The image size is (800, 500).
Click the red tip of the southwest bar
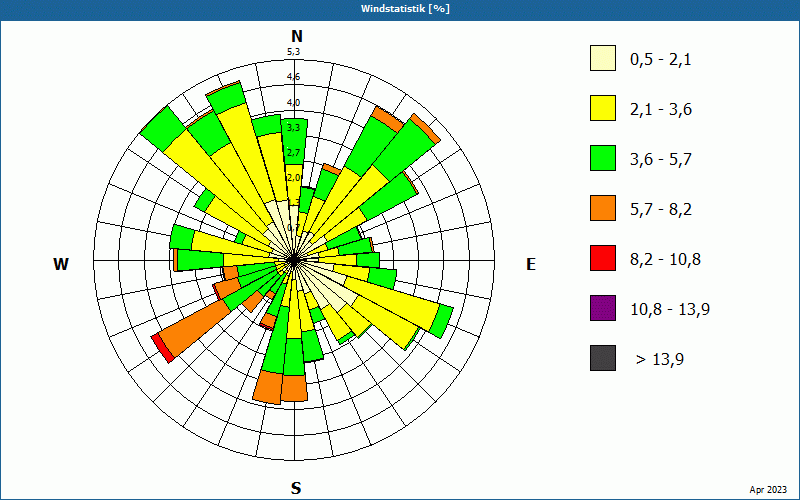[x=163, y=349]
